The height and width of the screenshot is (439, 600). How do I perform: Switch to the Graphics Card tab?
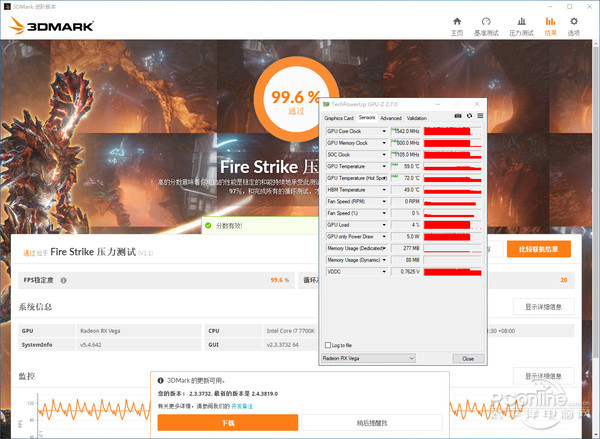(x=339, y=118)
